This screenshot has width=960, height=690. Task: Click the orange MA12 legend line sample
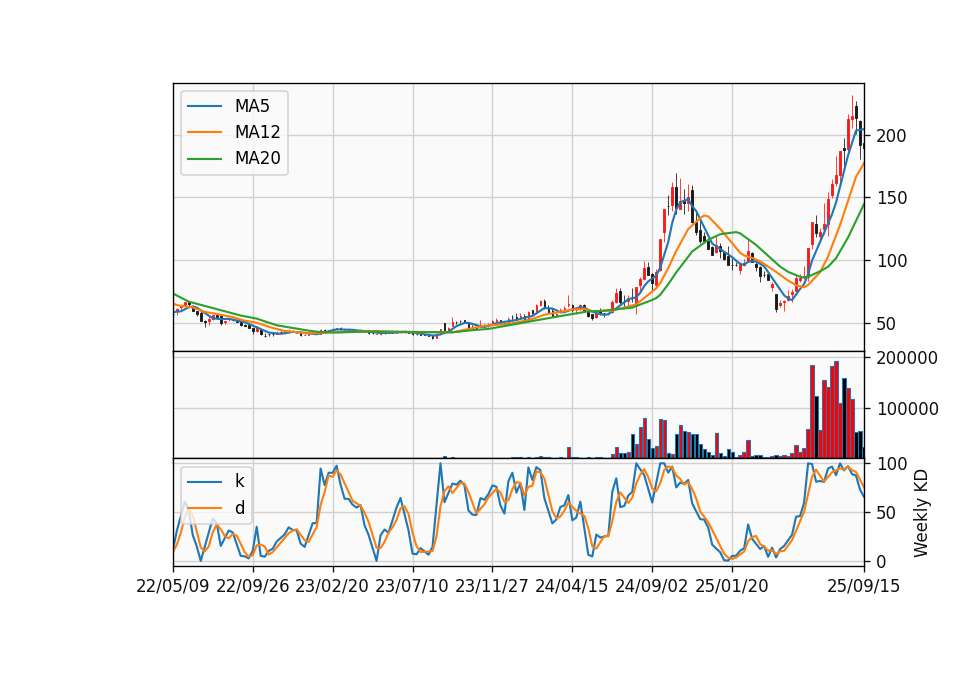pos(204,132)
